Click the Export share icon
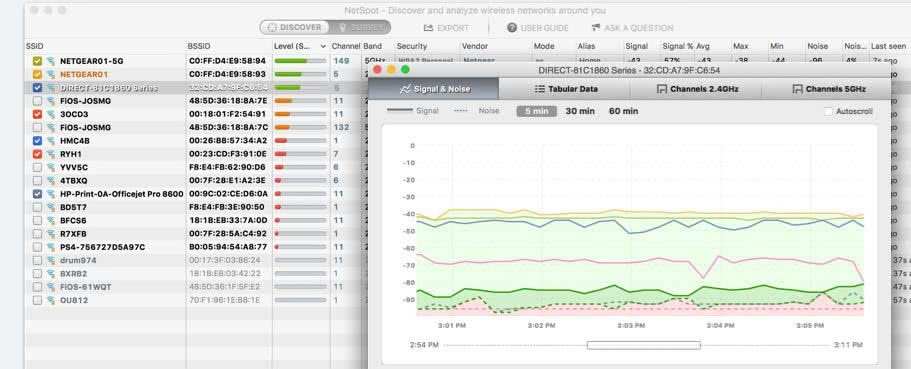The width and height of the screenshot is (911, 369). click(428, 28)
